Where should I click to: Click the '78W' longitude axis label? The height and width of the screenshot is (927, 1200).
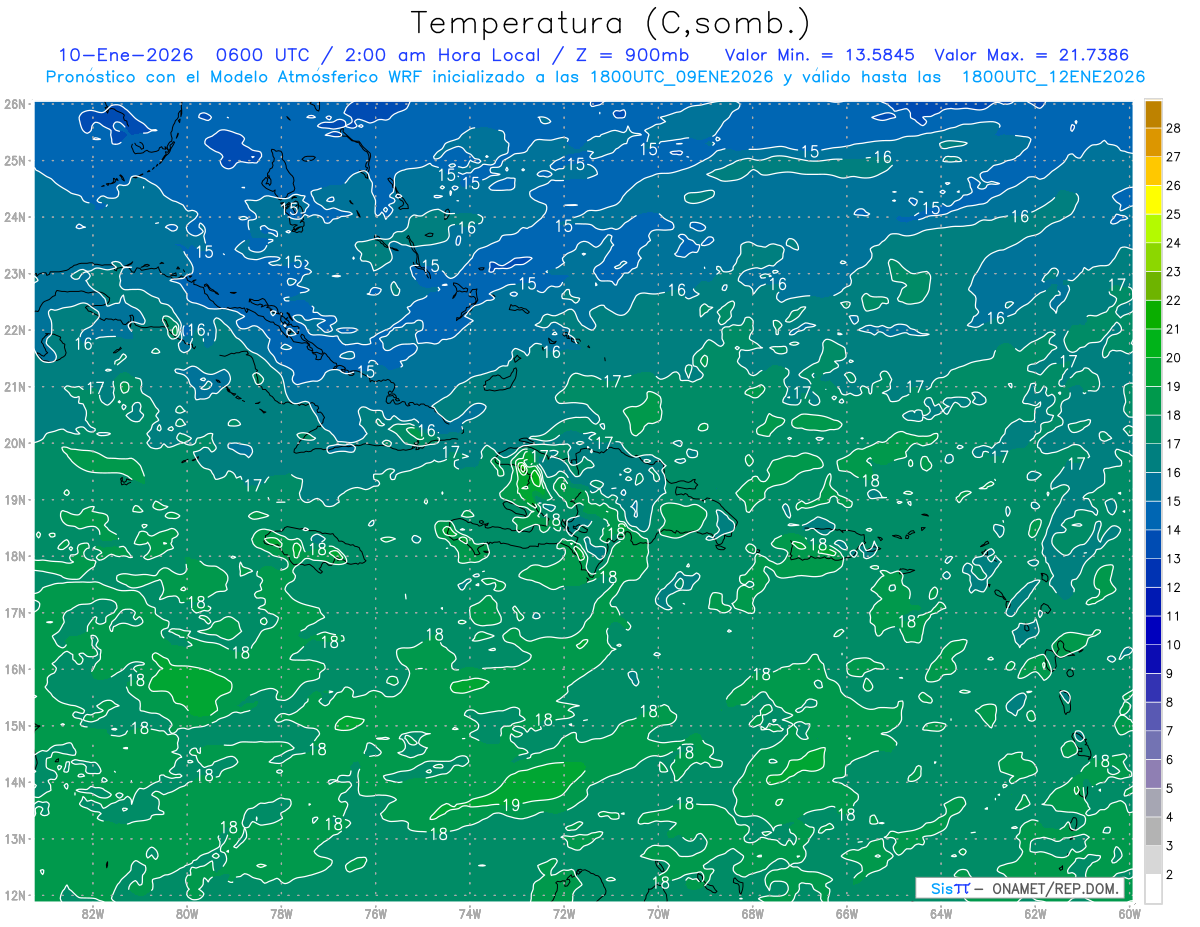point(281,913)
